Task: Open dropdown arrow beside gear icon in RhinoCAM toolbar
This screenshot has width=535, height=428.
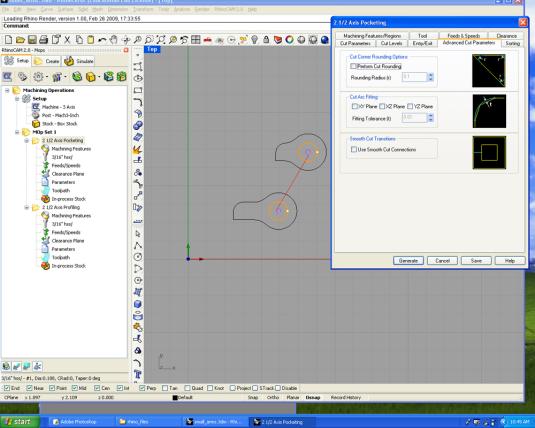Action: pyautogui.click(x=47, y=77)
